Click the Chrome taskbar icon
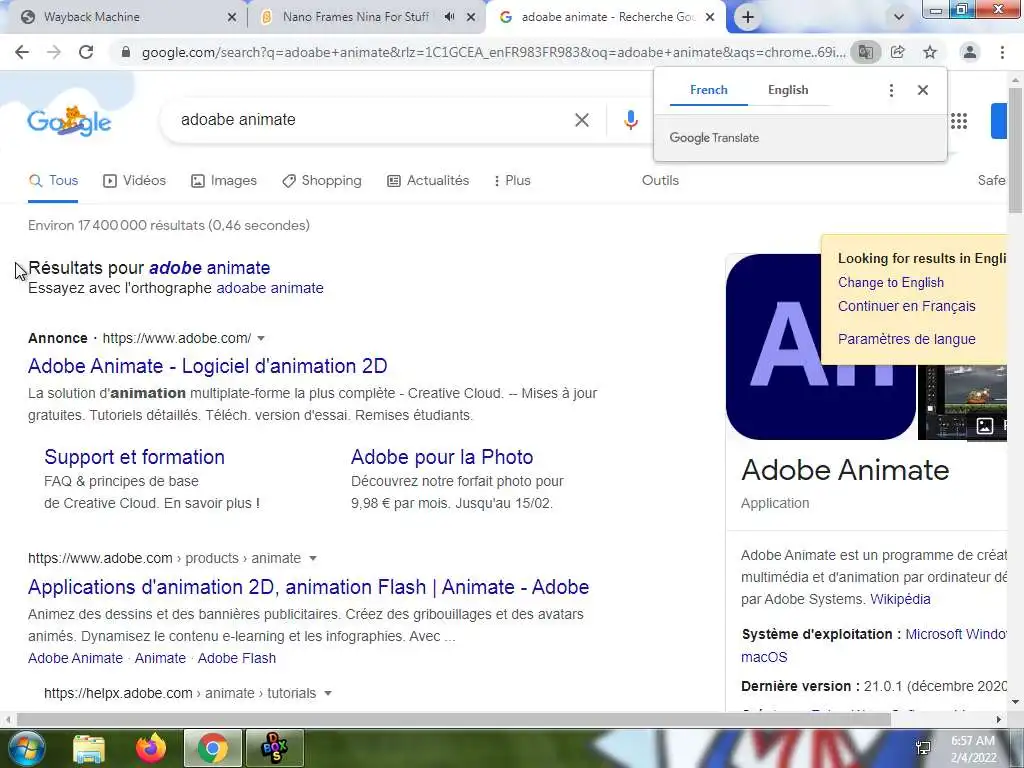The height and width of the screenshot is (768, 1024). click(212, 748)
